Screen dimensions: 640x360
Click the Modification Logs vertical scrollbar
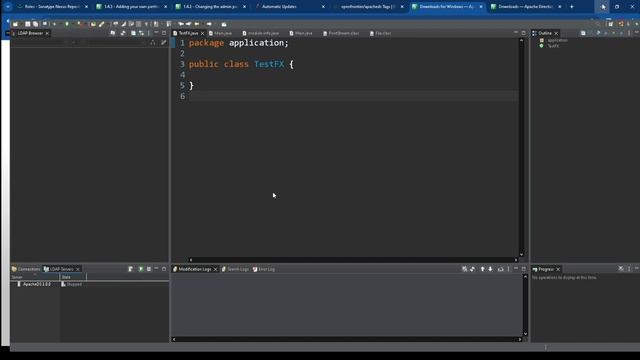pos(525,305)
